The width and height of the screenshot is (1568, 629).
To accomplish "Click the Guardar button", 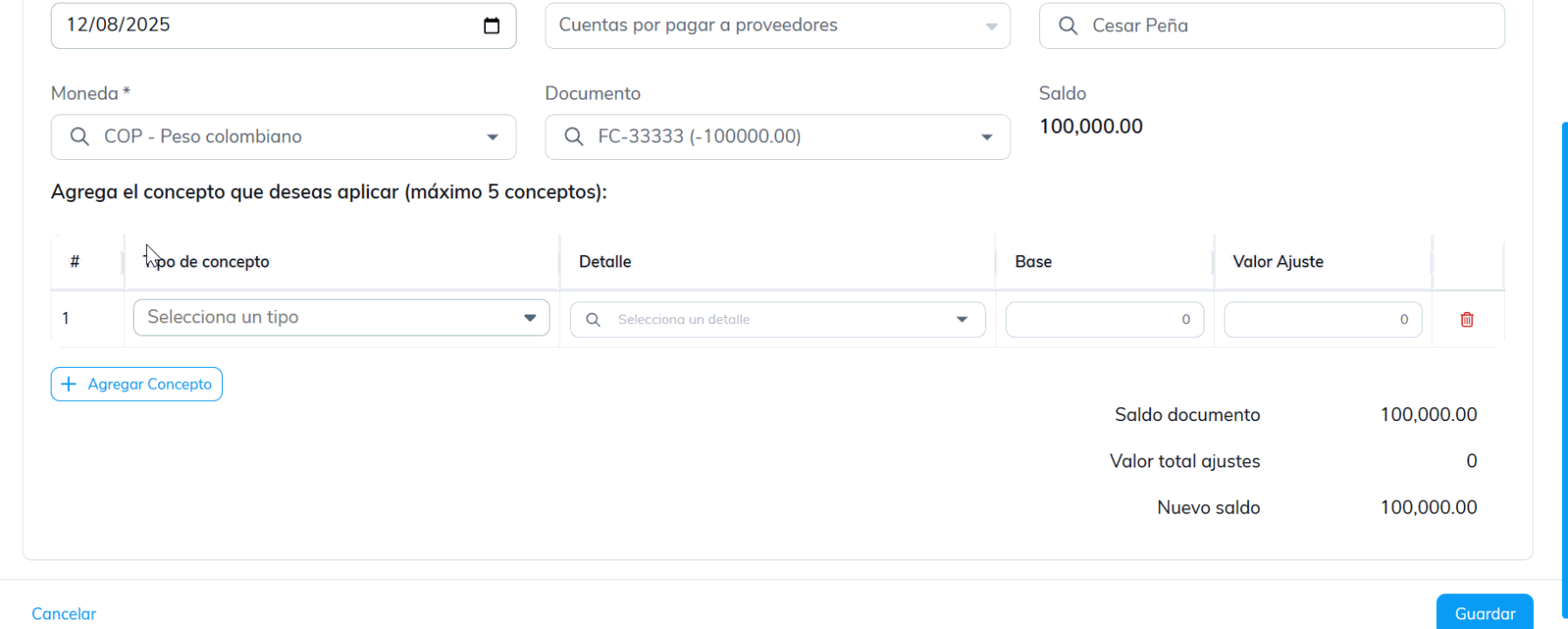I will (1484, 613).
